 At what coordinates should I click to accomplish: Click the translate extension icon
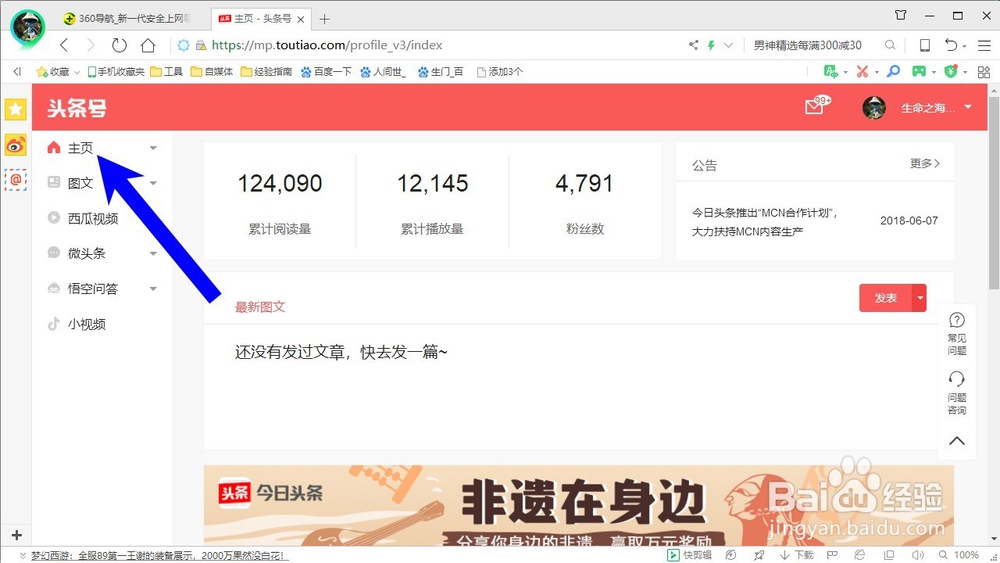pyautogui.click(x=830, y=71)
